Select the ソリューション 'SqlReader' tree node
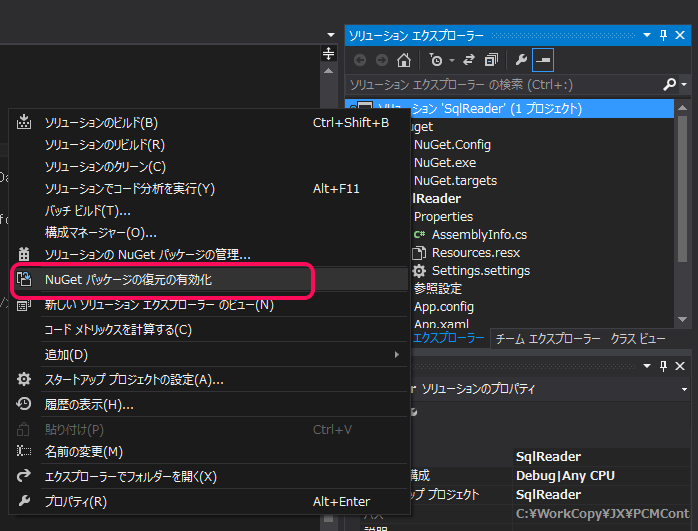Screen dimensions: 698x531 pyautogui.click(x=509, y=109)
